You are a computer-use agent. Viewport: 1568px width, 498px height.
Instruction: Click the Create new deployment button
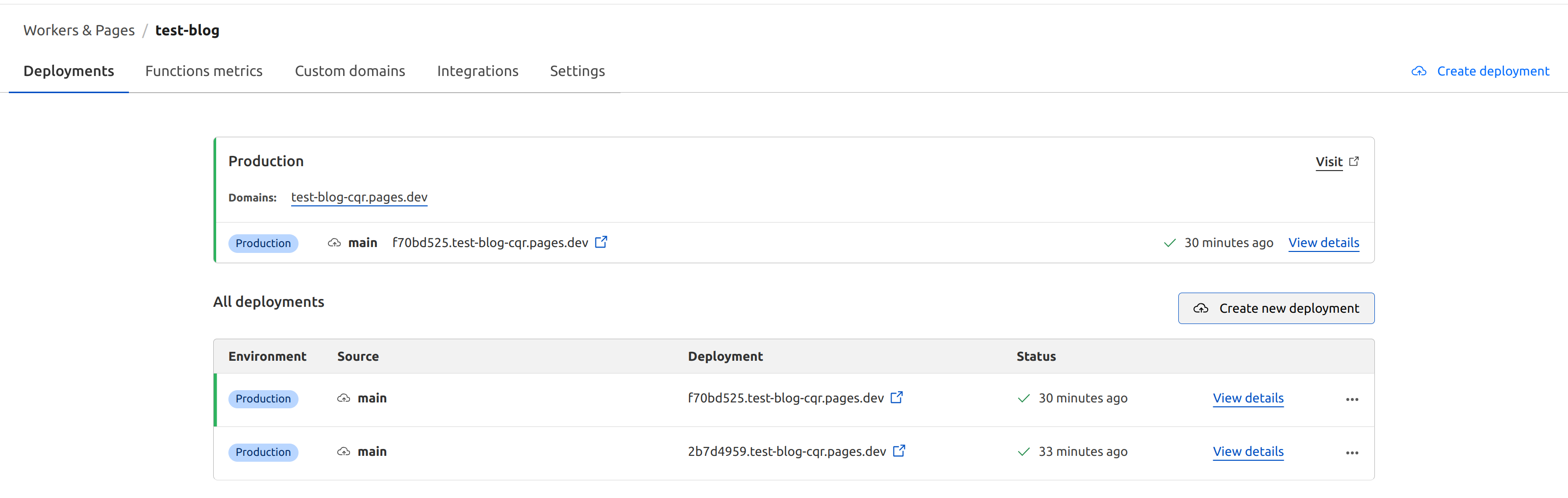(1276, 309)
